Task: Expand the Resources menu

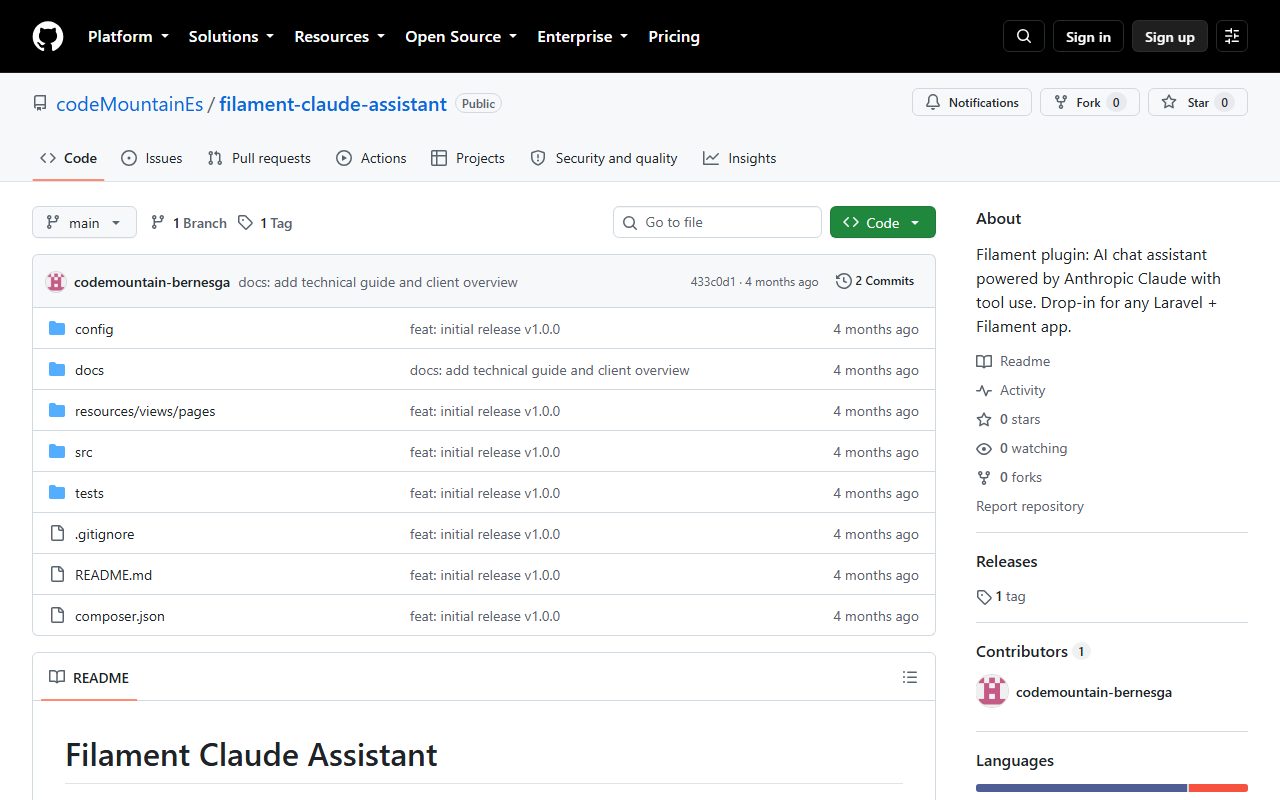Action: (x=339, y=36)
